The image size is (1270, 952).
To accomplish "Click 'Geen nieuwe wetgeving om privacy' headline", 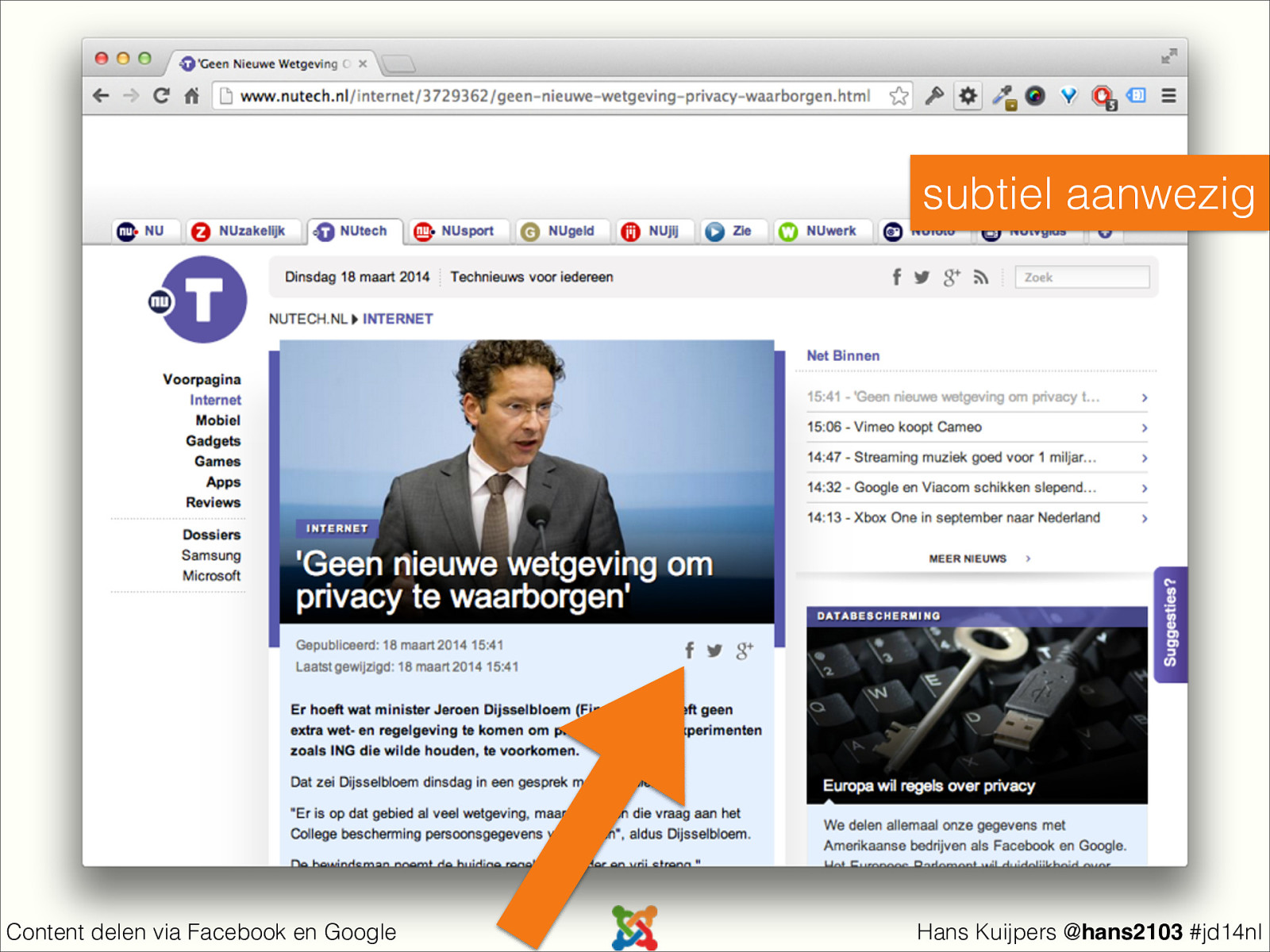I will coord(504,581).
